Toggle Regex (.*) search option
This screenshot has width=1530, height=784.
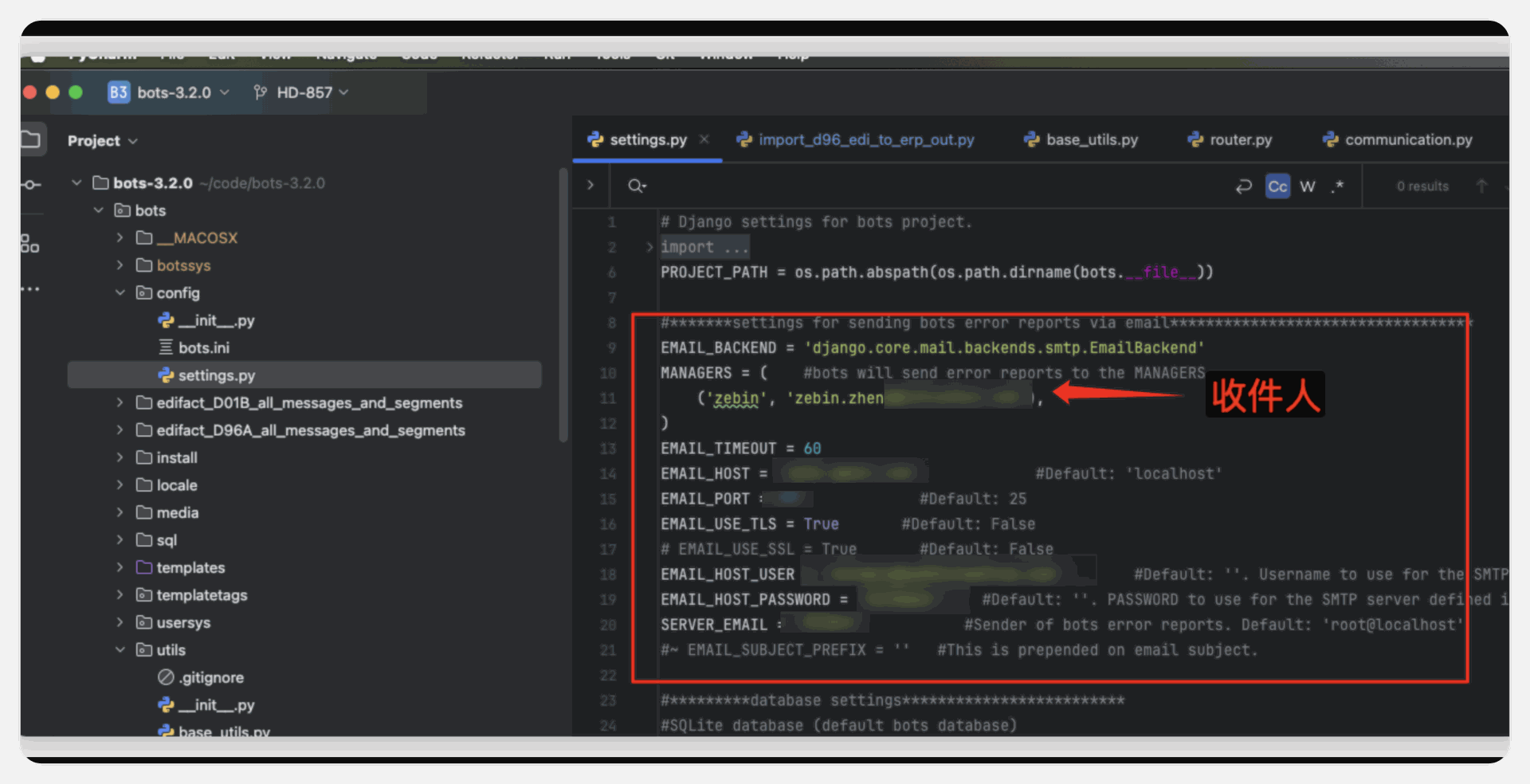(x=1337, y=186)
